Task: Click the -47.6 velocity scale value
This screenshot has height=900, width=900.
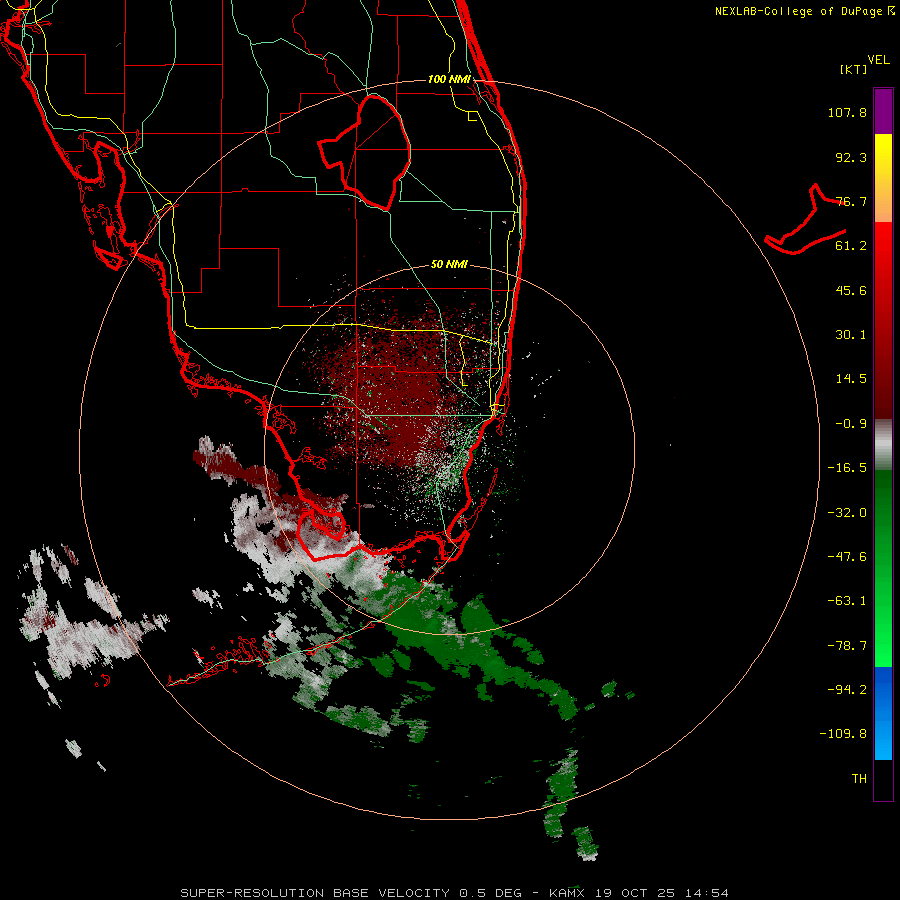Action: pos(847,557)
